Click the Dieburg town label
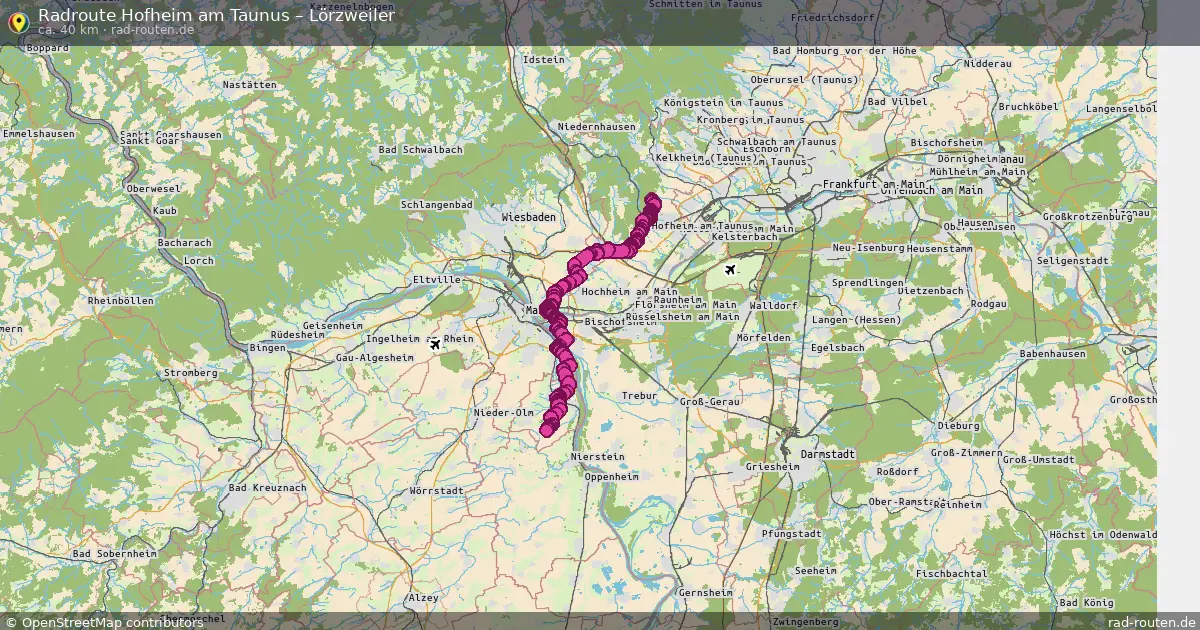This screenshot has width=1200, height=630. 958,425
